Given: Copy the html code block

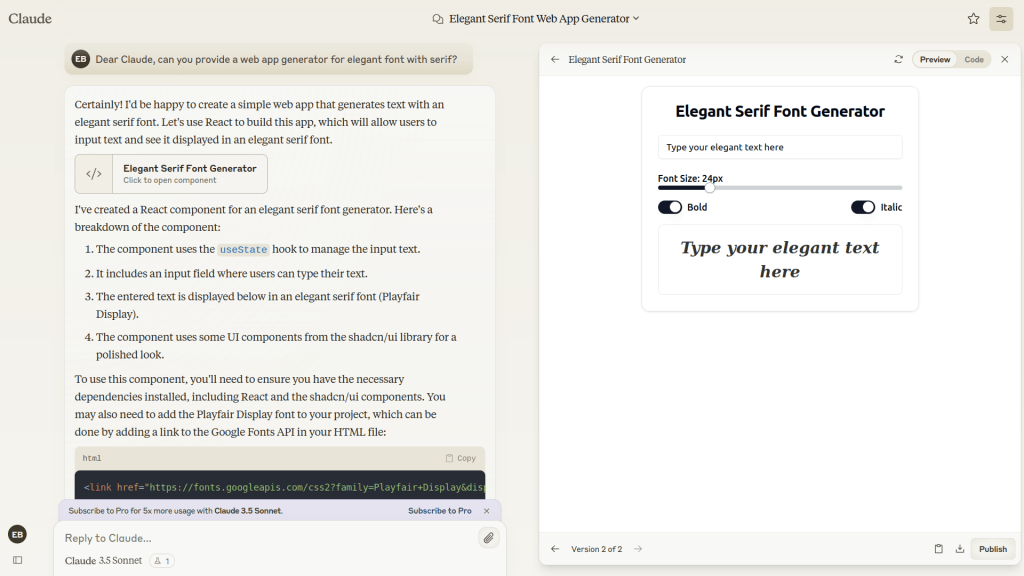Looking at the screenshot, I should point(460,458).
